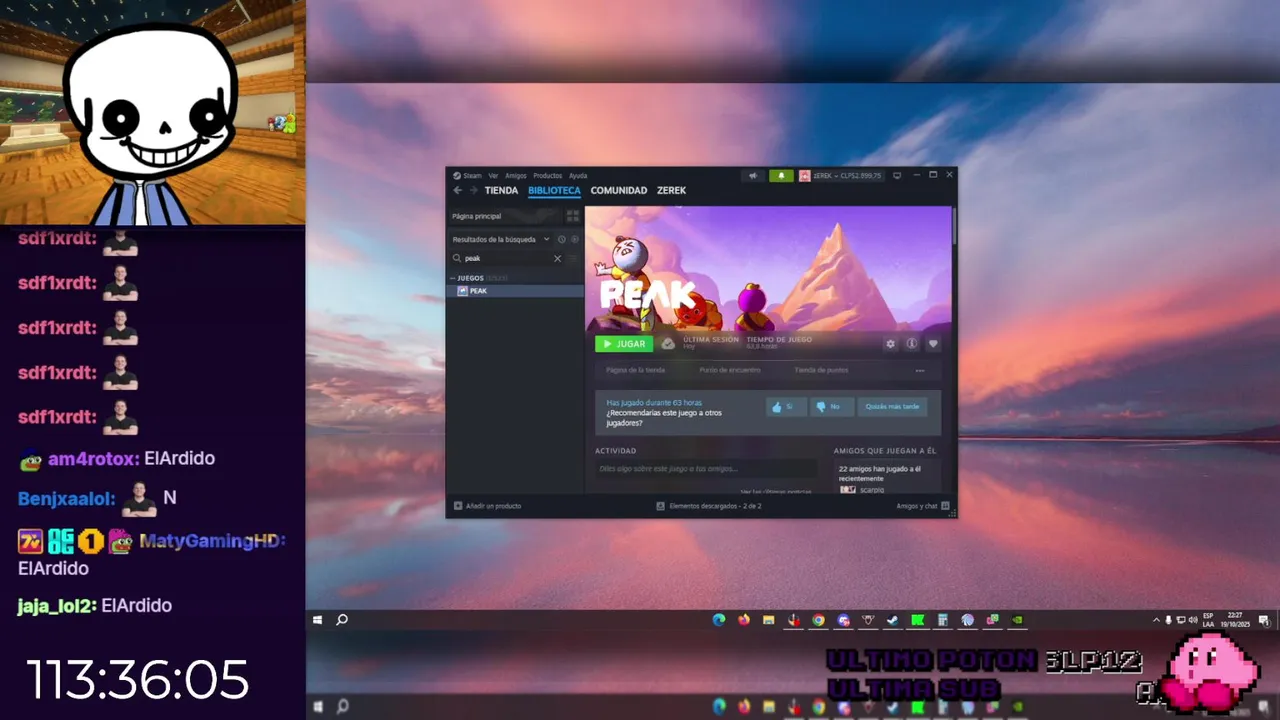Open the PEAK game settings gear

click(x=891, y=344)
